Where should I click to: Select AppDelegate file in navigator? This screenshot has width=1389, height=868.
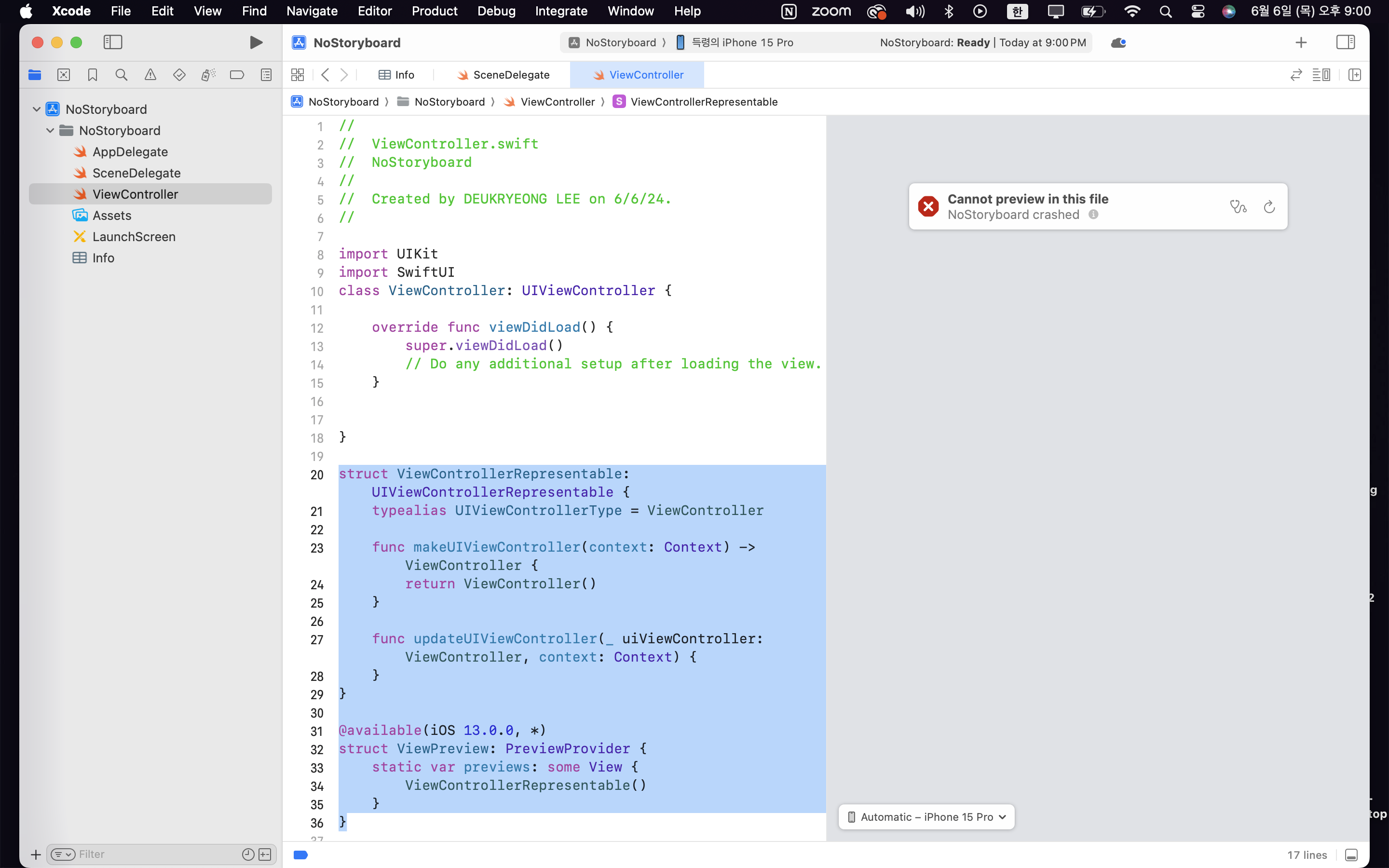pyautogui.click(x=130, y=151)
